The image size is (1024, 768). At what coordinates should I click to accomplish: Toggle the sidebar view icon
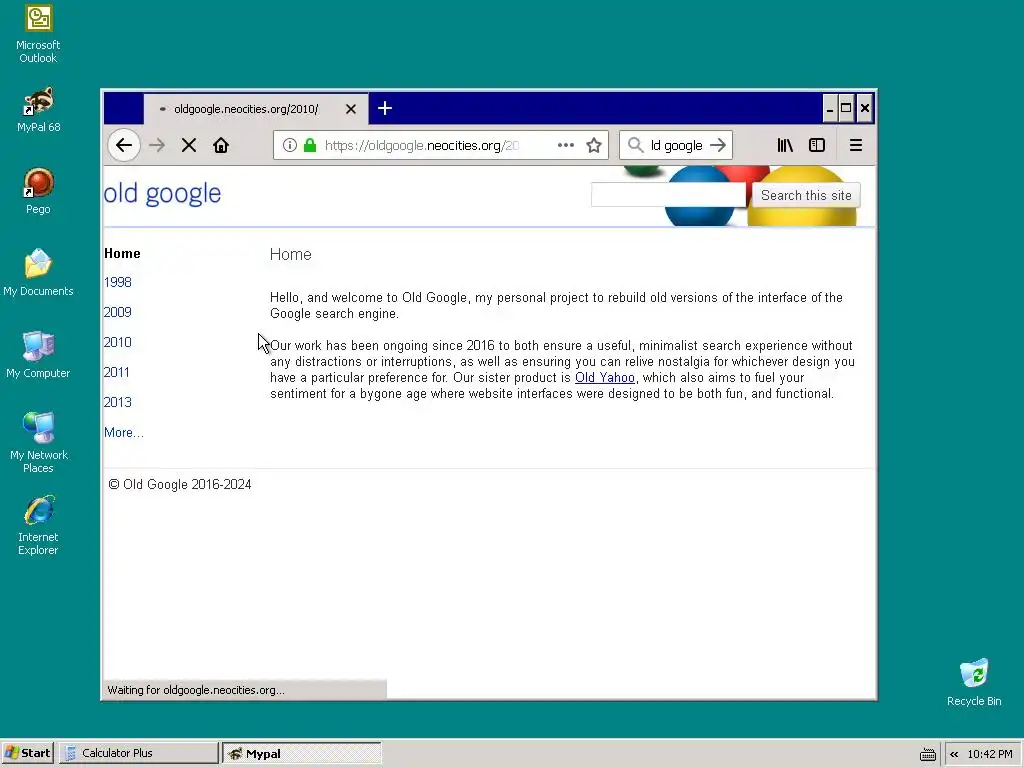coord(817,145)
